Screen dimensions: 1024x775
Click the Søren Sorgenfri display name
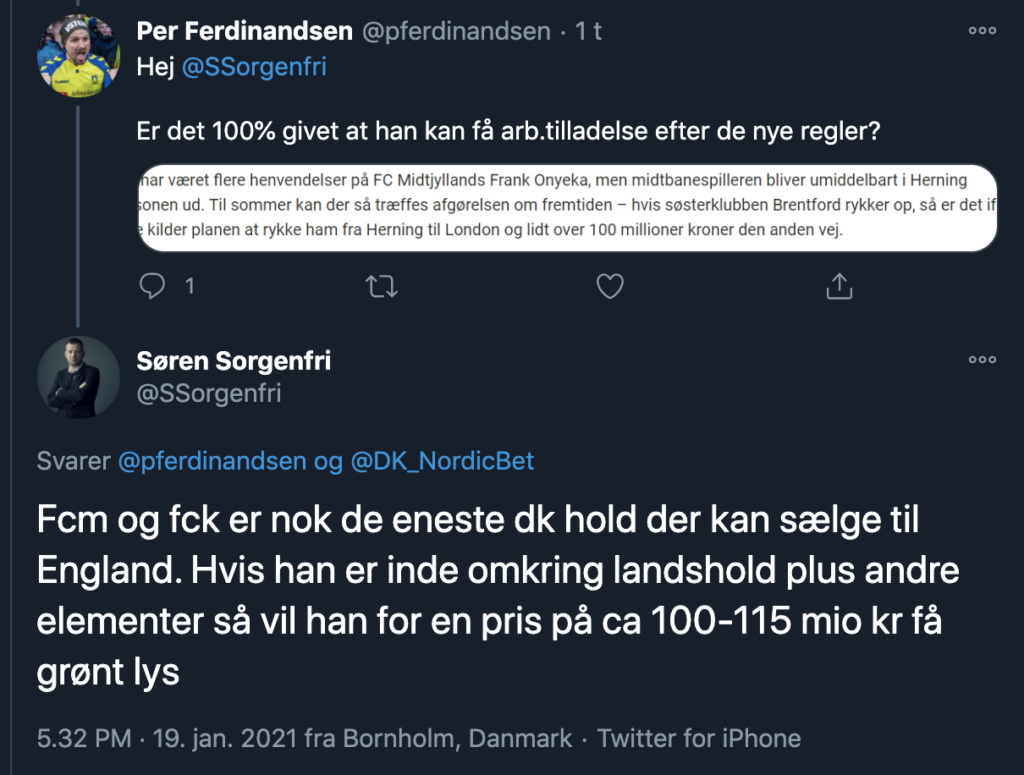(x=233, y=360)
